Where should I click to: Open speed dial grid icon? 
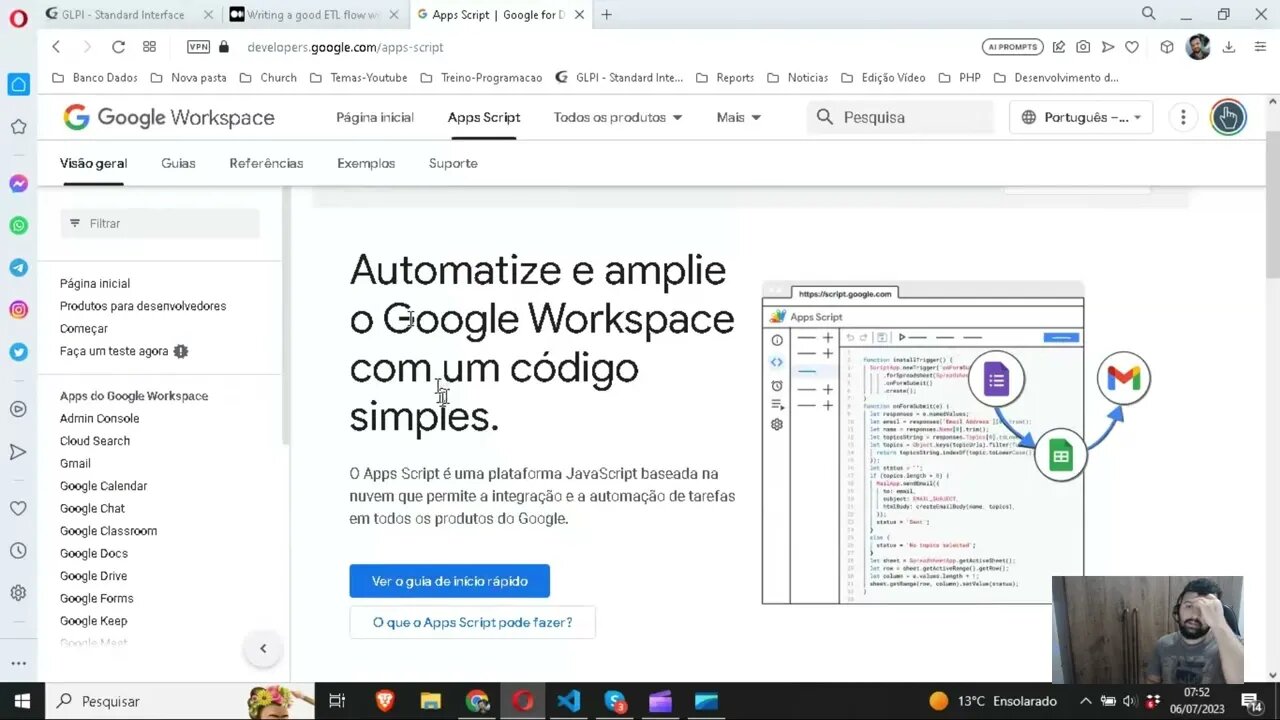pos(149,47)
